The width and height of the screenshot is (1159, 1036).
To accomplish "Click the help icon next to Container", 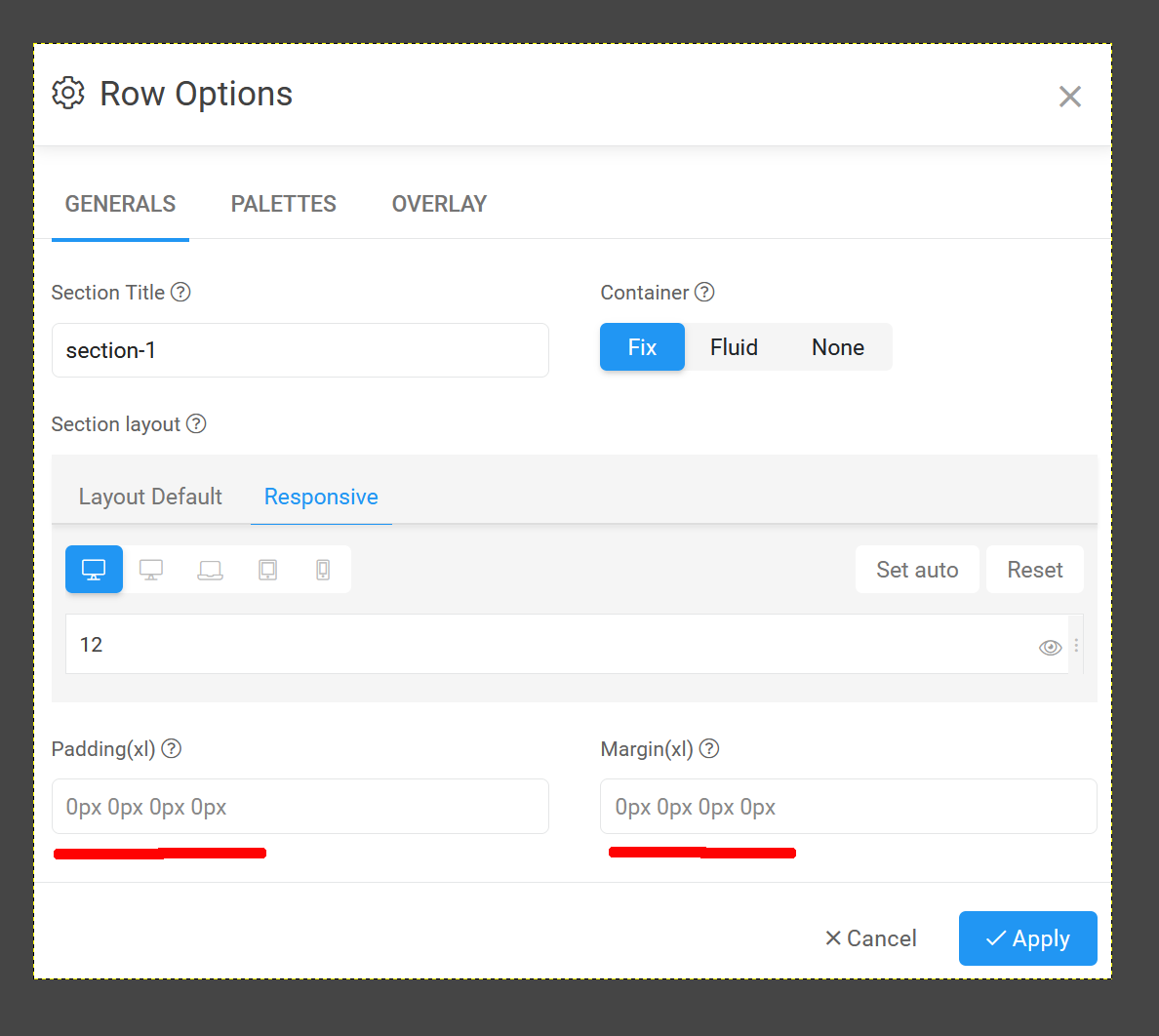I will (x=704, y=293).
